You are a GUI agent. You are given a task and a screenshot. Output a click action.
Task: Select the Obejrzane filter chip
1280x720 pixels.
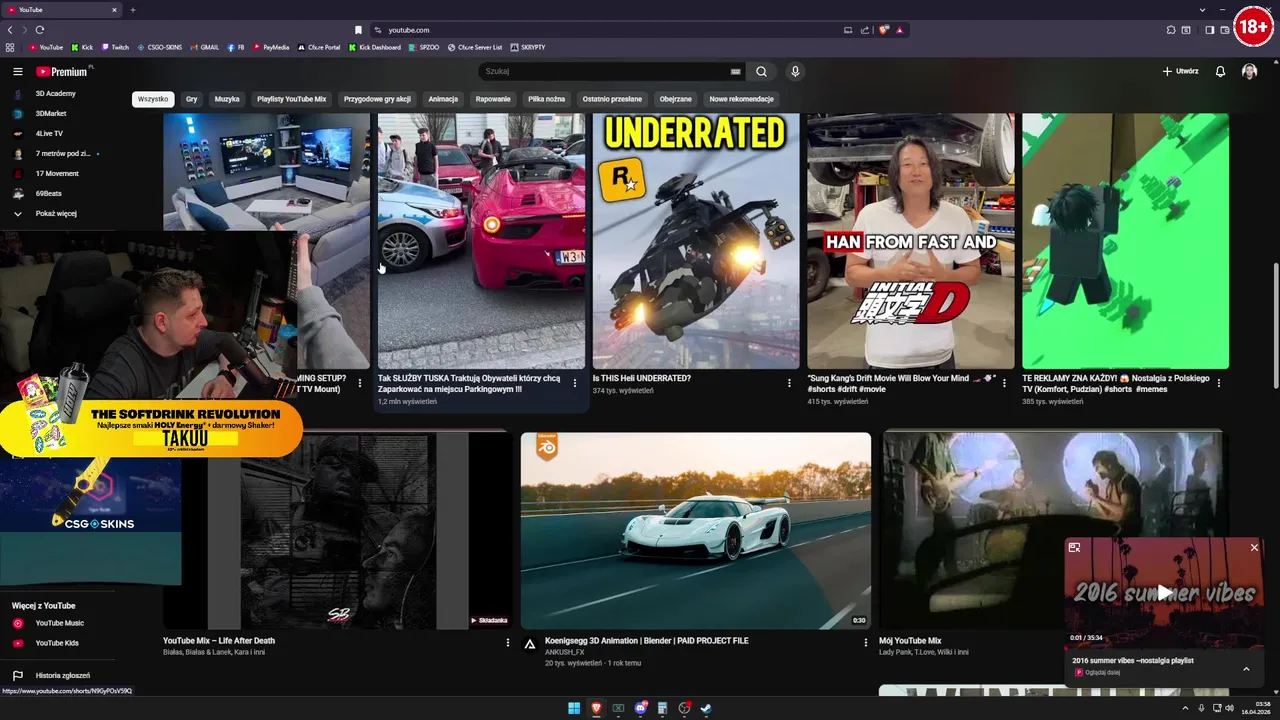tap(675, 99)
